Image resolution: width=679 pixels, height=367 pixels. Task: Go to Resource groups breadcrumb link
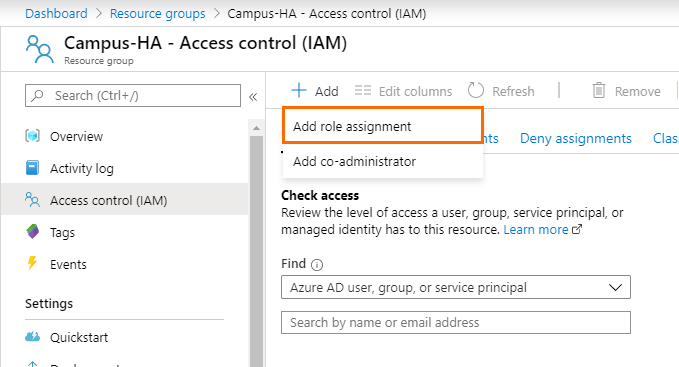(158, 13)
